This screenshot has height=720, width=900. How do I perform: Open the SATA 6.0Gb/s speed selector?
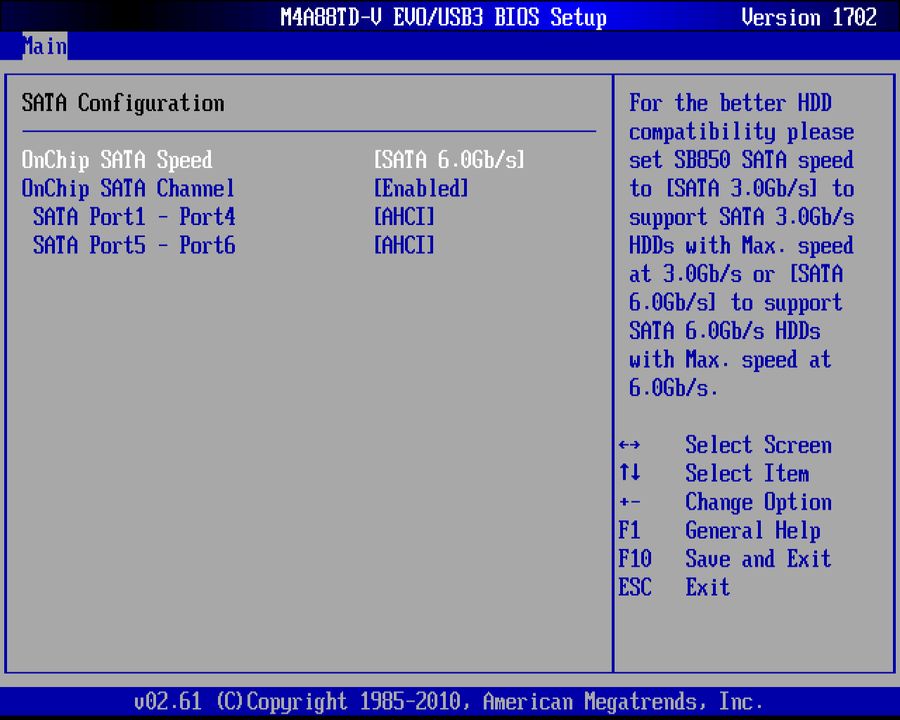[x=448, y=160]
